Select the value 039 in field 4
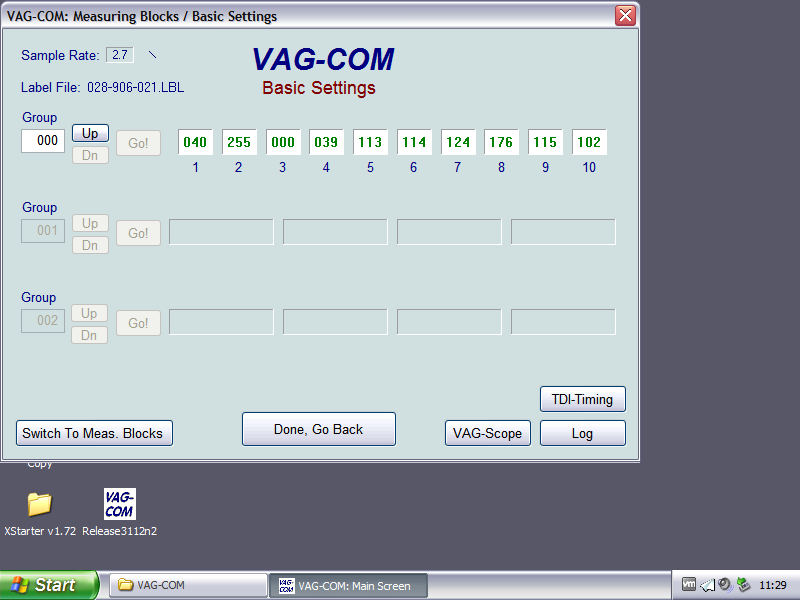This screenshot has width=800, height=600. pyautogui.click(x=326, y=142)
